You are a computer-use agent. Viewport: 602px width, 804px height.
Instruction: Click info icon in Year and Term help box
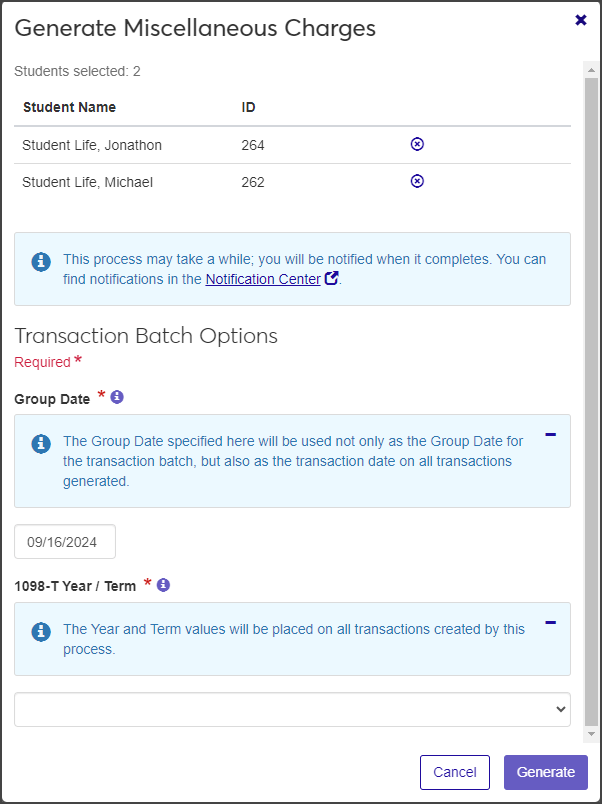coord(41,631)
